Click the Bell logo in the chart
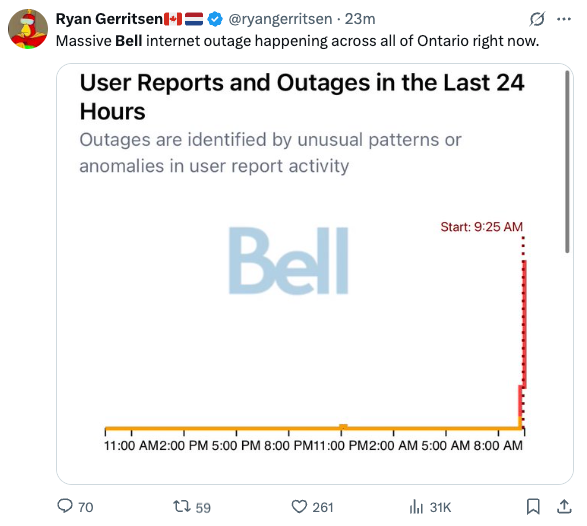 point(288,261)
